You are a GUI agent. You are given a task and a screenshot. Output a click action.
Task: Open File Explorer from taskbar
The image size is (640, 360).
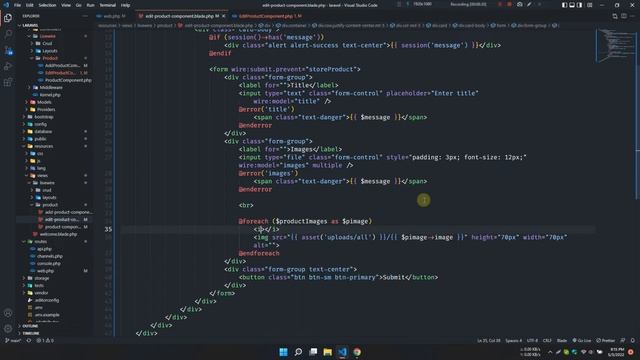tap(327, 352)
